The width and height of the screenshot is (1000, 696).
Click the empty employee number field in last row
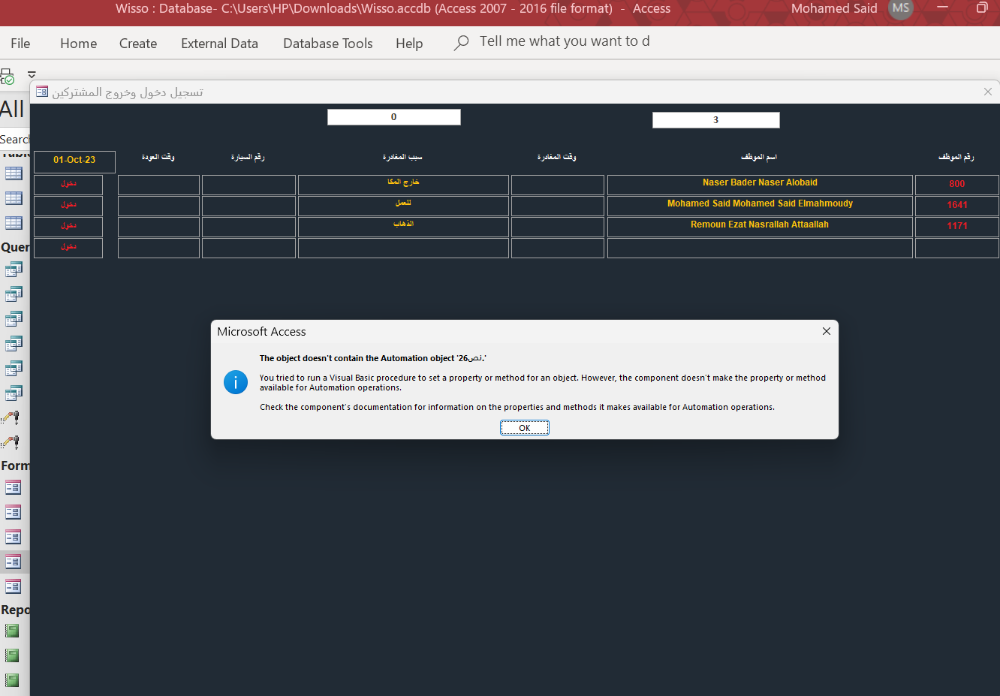[957, 248]
